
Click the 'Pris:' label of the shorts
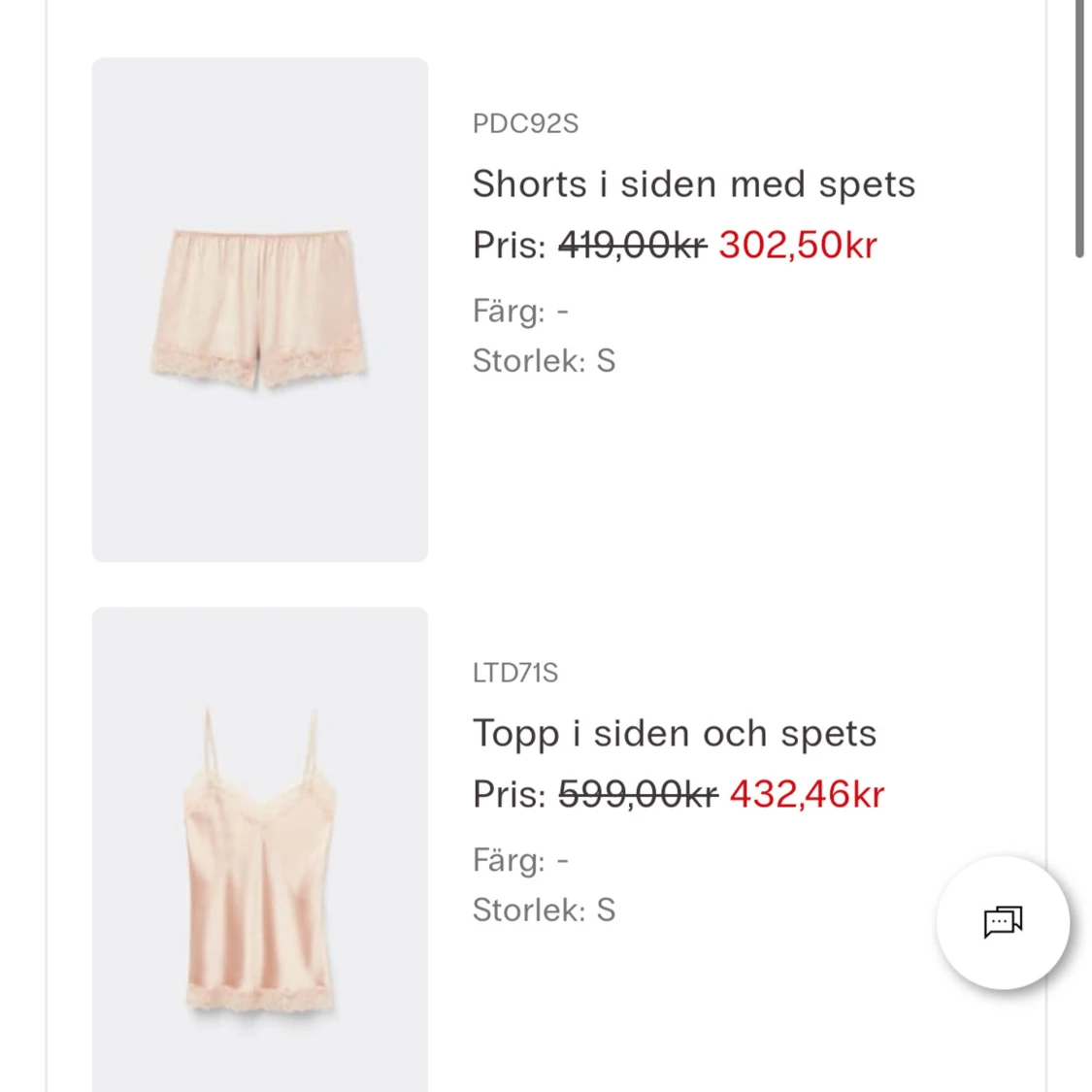[510, 246]
